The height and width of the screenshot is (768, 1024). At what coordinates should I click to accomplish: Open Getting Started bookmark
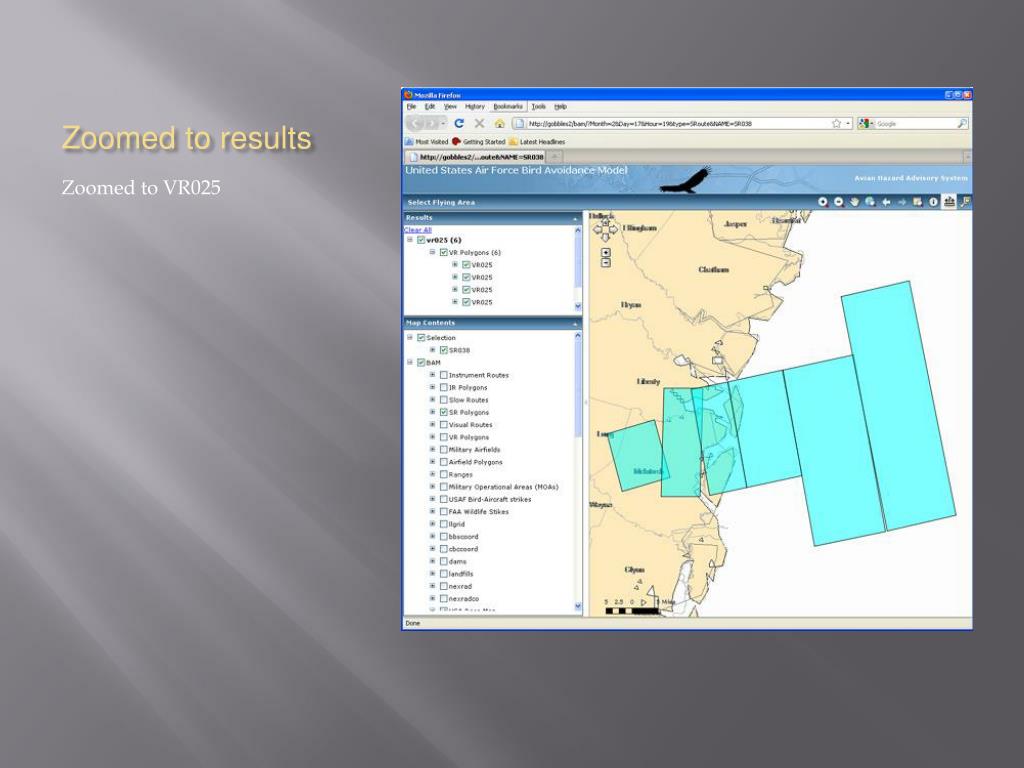[479, 142]
